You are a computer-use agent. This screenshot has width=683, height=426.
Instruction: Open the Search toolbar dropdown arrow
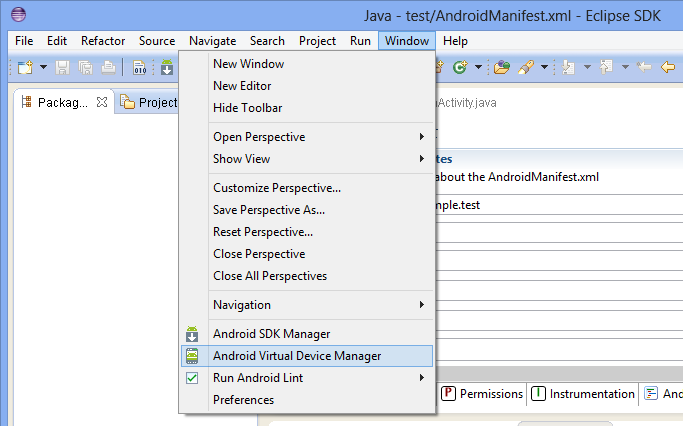[x=544, y=67]
